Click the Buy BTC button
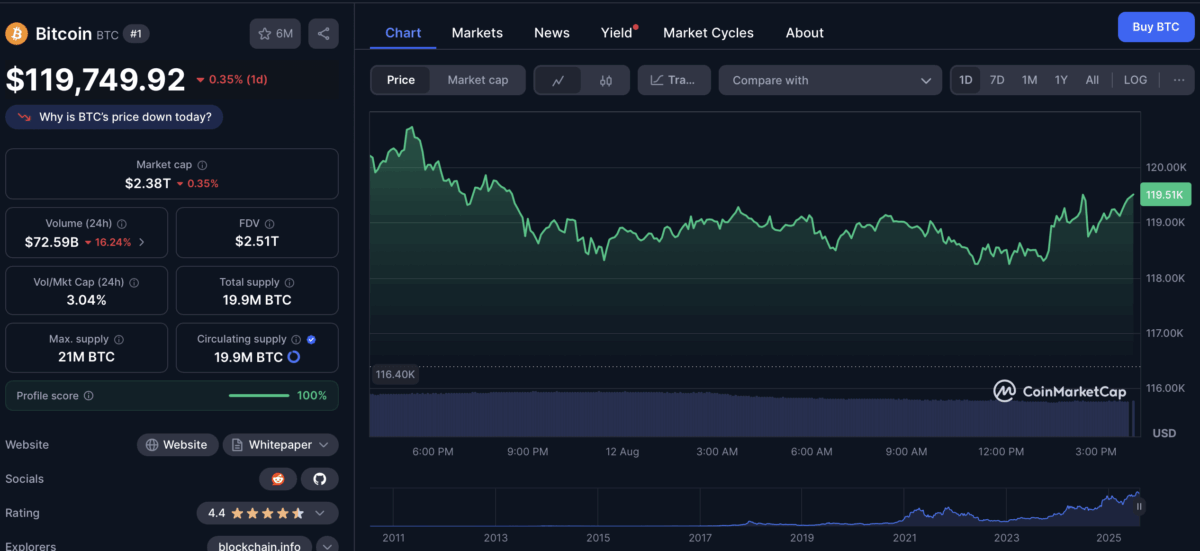 coord(1156,27)
